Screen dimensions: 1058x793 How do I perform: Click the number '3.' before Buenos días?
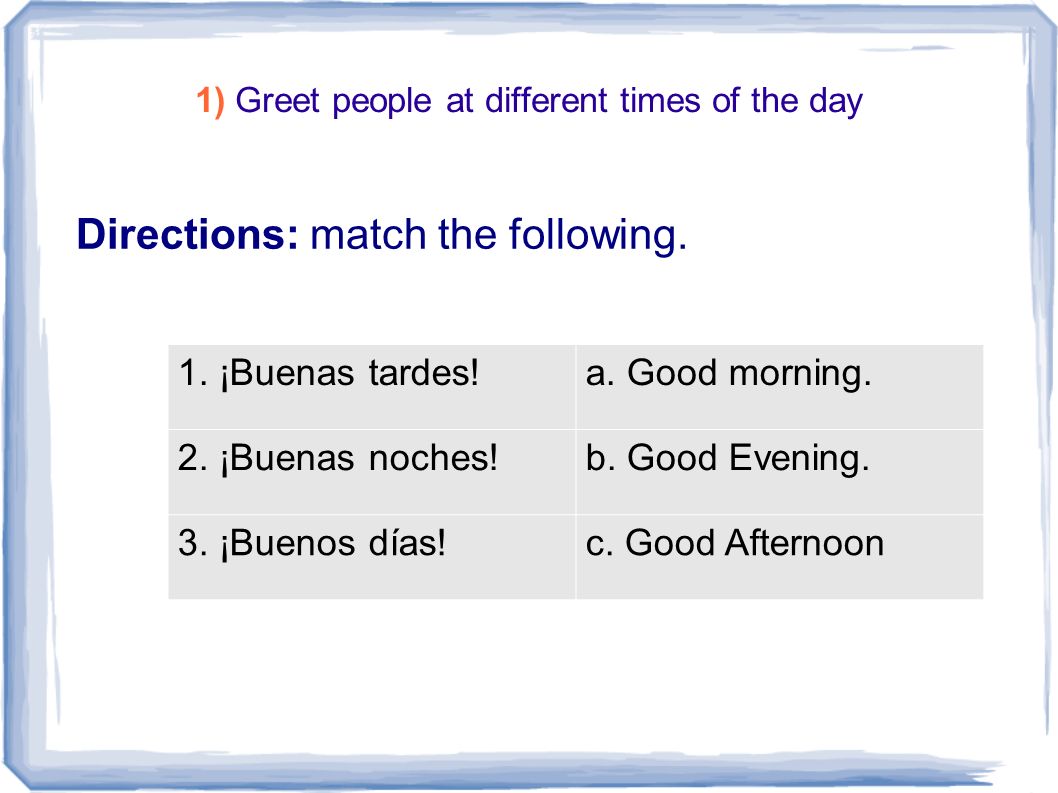pos(193,543)
